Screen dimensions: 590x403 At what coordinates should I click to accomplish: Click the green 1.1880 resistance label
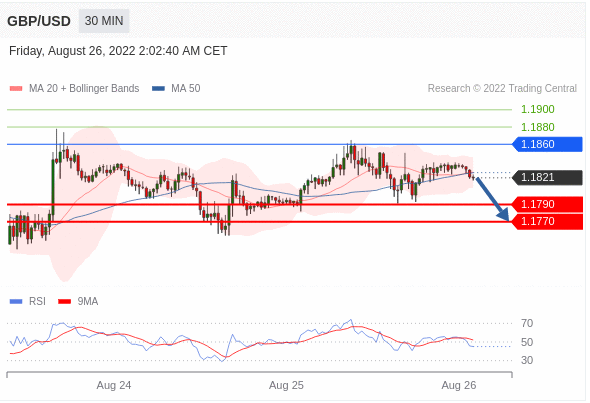coord(537,127)
